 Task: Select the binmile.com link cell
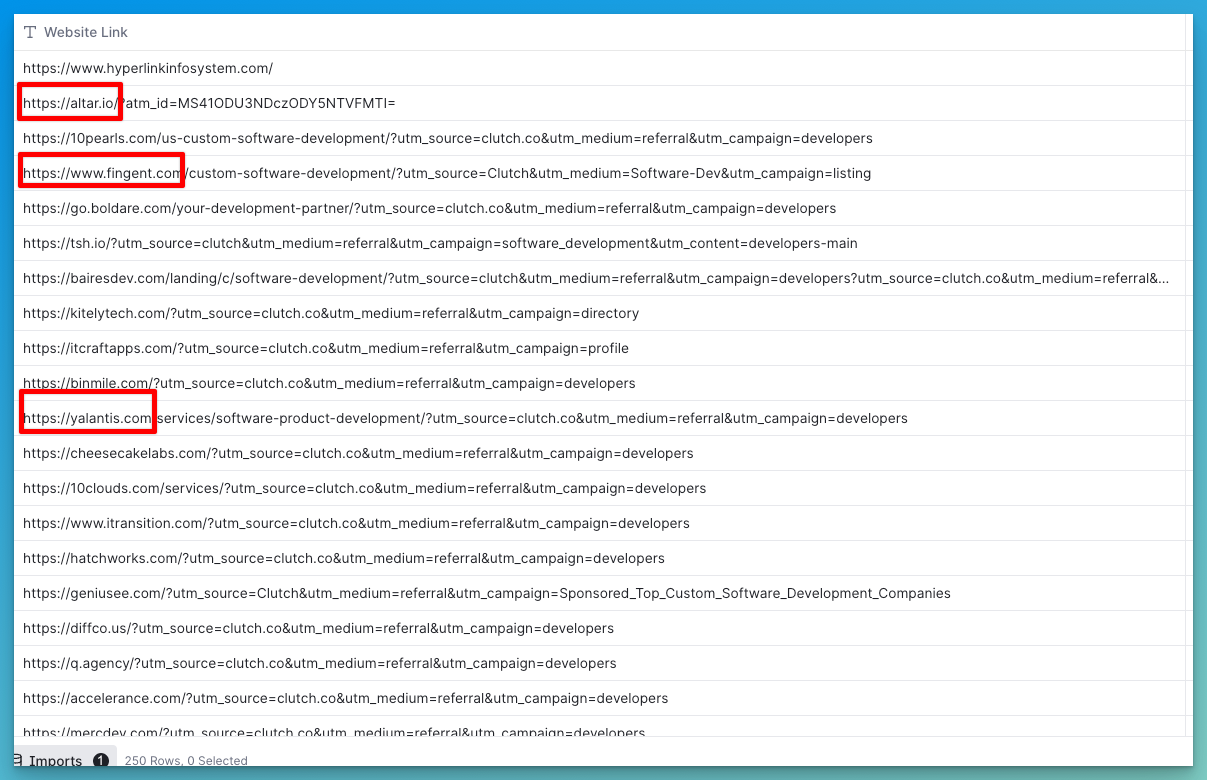599,383
